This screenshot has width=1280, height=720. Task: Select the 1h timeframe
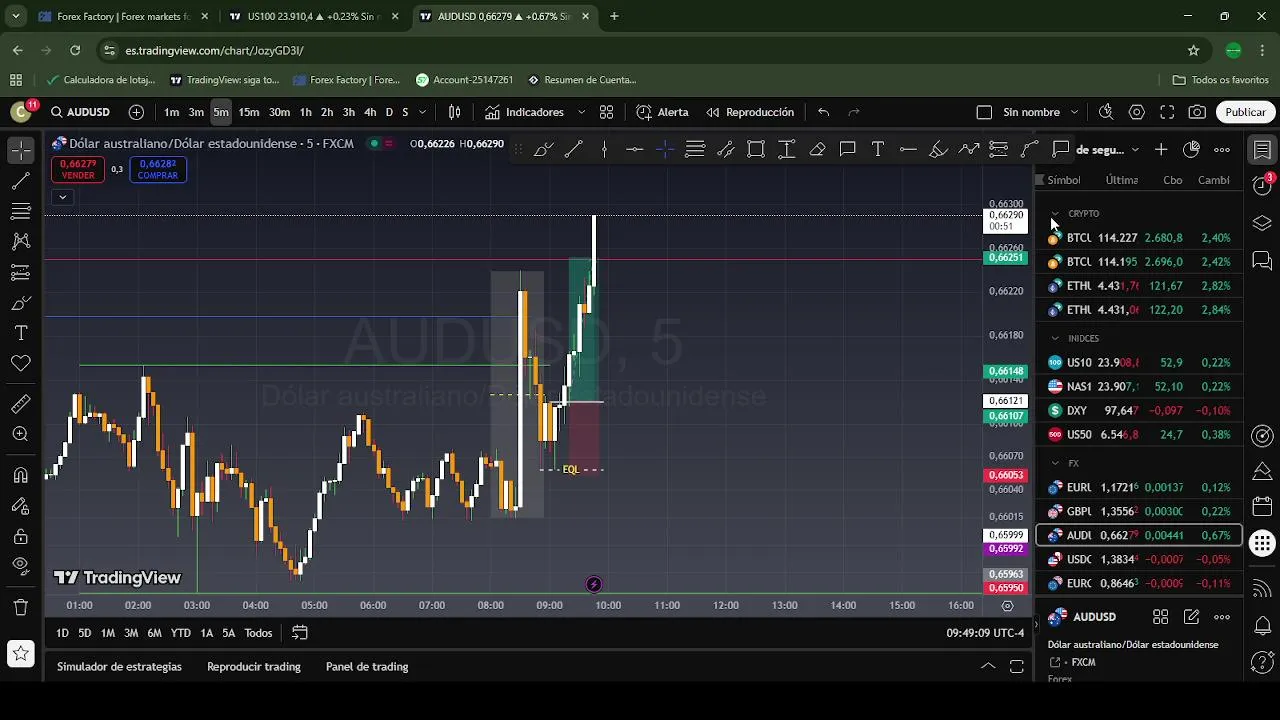[x=306, y=112]
